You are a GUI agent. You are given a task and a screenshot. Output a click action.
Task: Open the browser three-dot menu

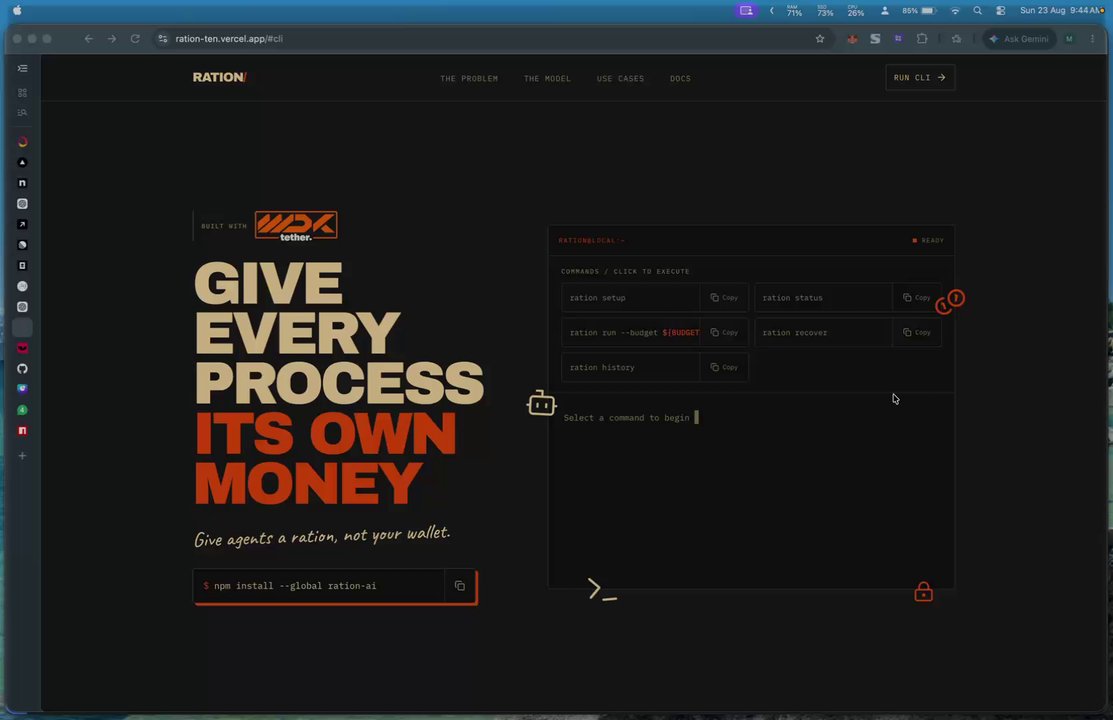pyautogui.click(x=1092, y=39)
